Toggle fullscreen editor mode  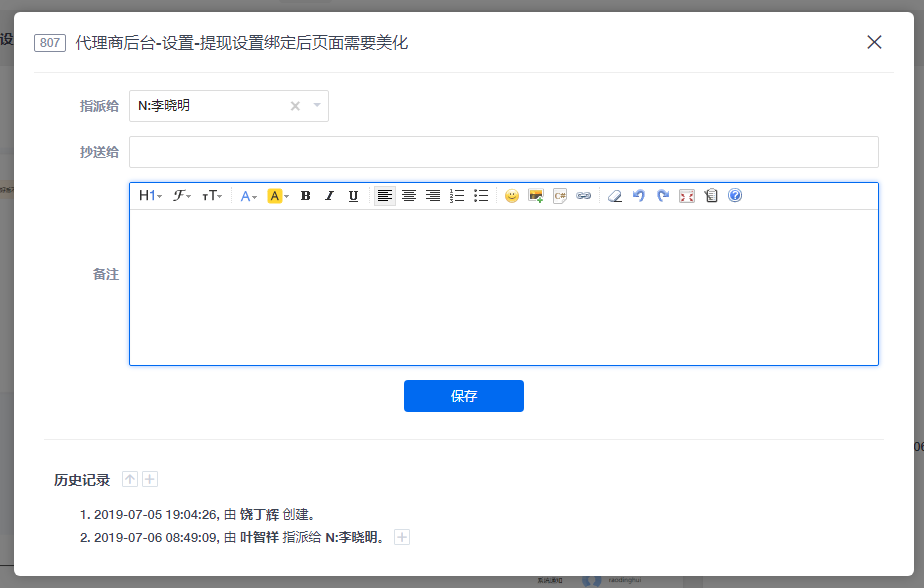[x=687, y=196]
